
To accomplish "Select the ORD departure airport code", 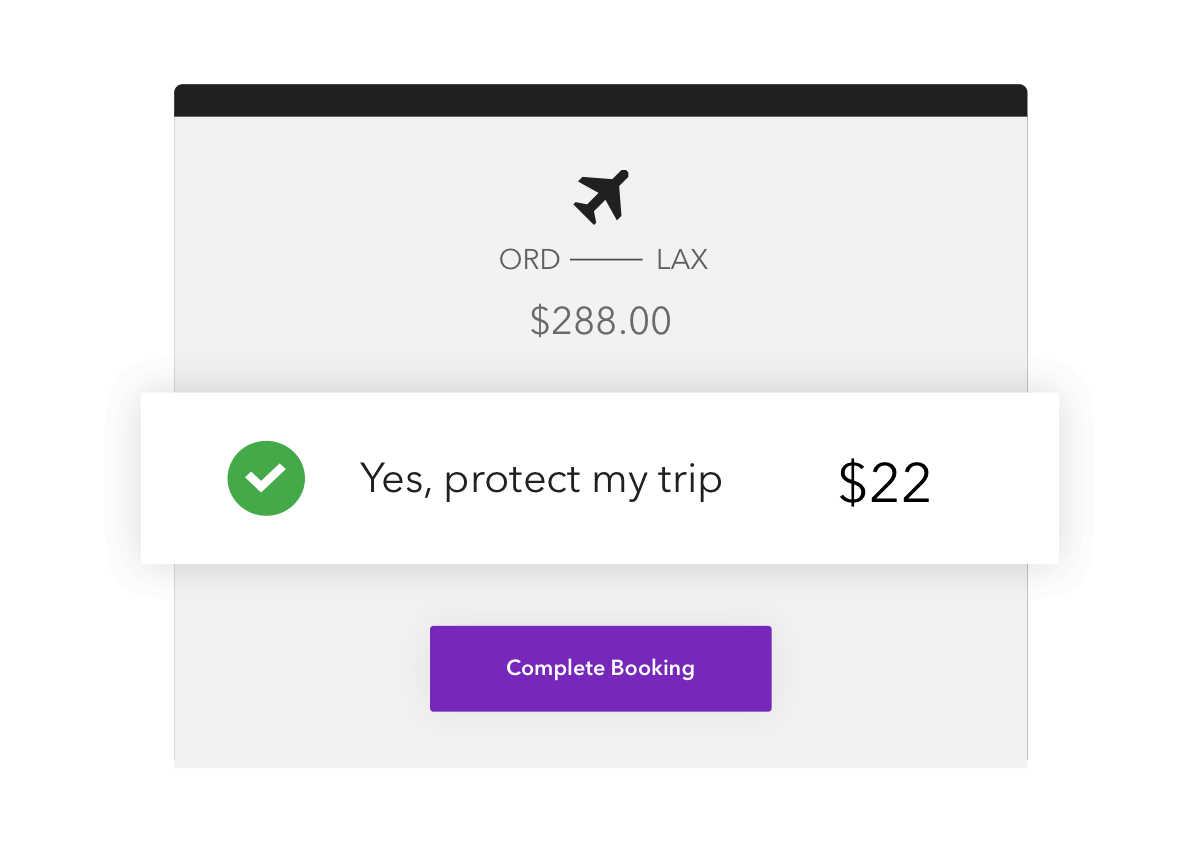I will click(529, 260).
